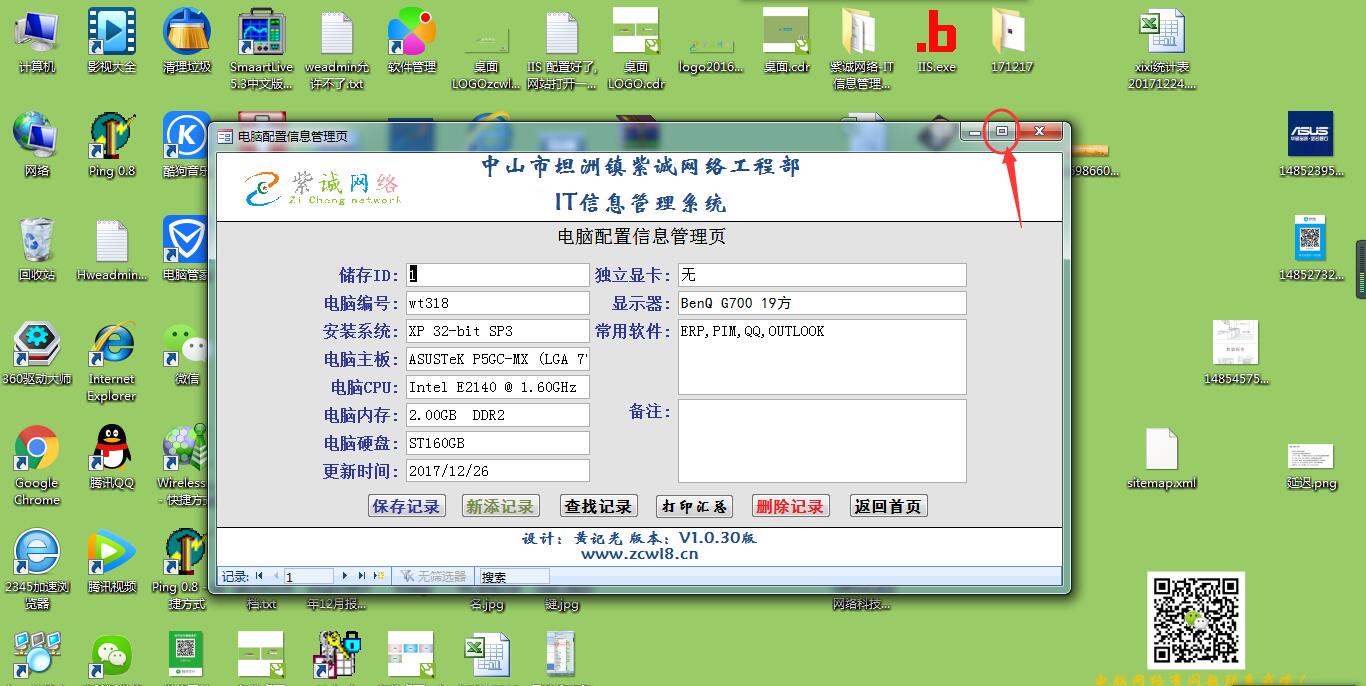
Task: Click the red 删除记录 button
Action: click(x=790, y=506)
